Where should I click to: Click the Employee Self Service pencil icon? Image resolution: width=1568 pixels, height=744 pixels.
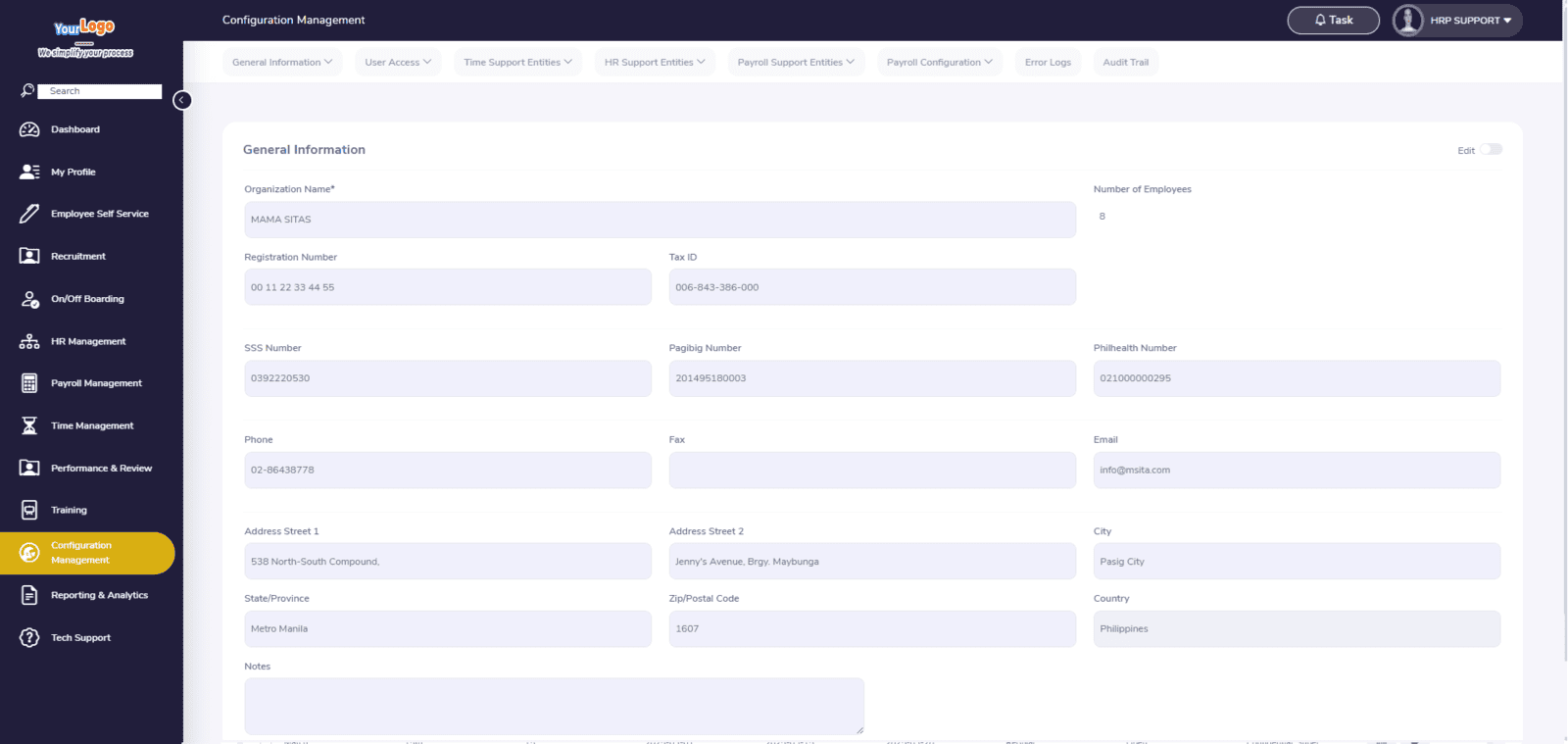[29, 214]
